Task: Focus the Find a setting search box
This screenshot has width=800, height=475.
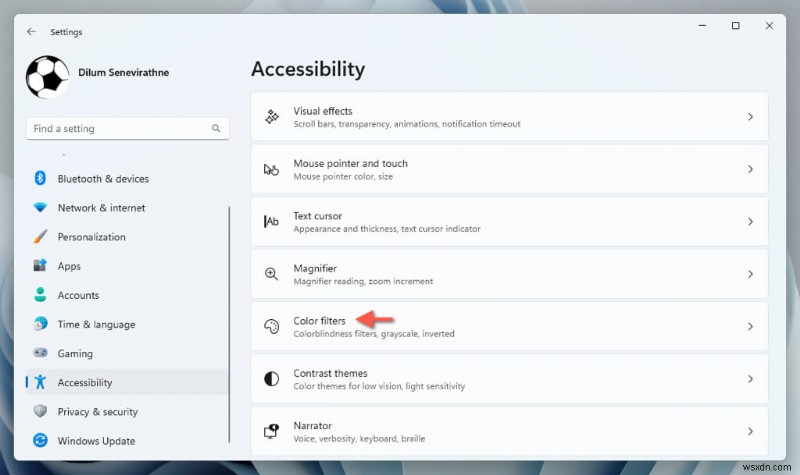Action: [x=128, y=129]
